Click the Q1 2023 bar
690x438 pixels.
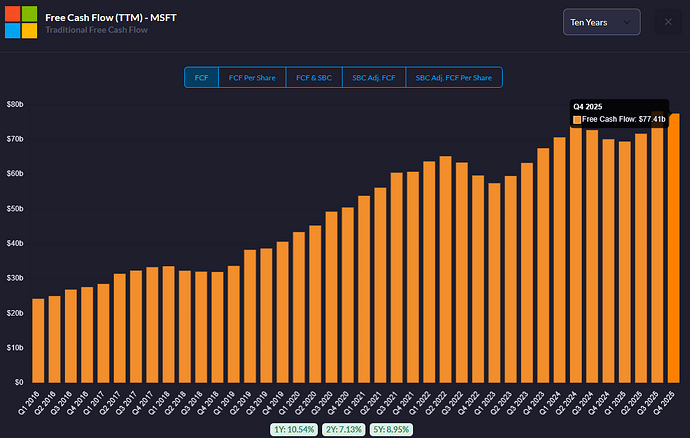click(494, 283)
